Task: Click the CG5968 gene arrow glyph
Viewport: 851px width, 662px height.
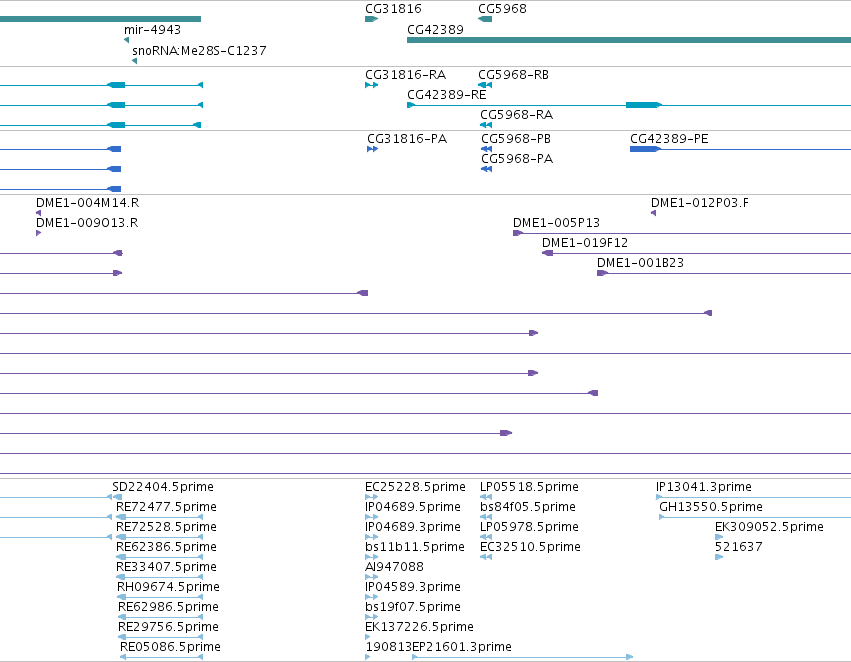Action: point(485,20)
